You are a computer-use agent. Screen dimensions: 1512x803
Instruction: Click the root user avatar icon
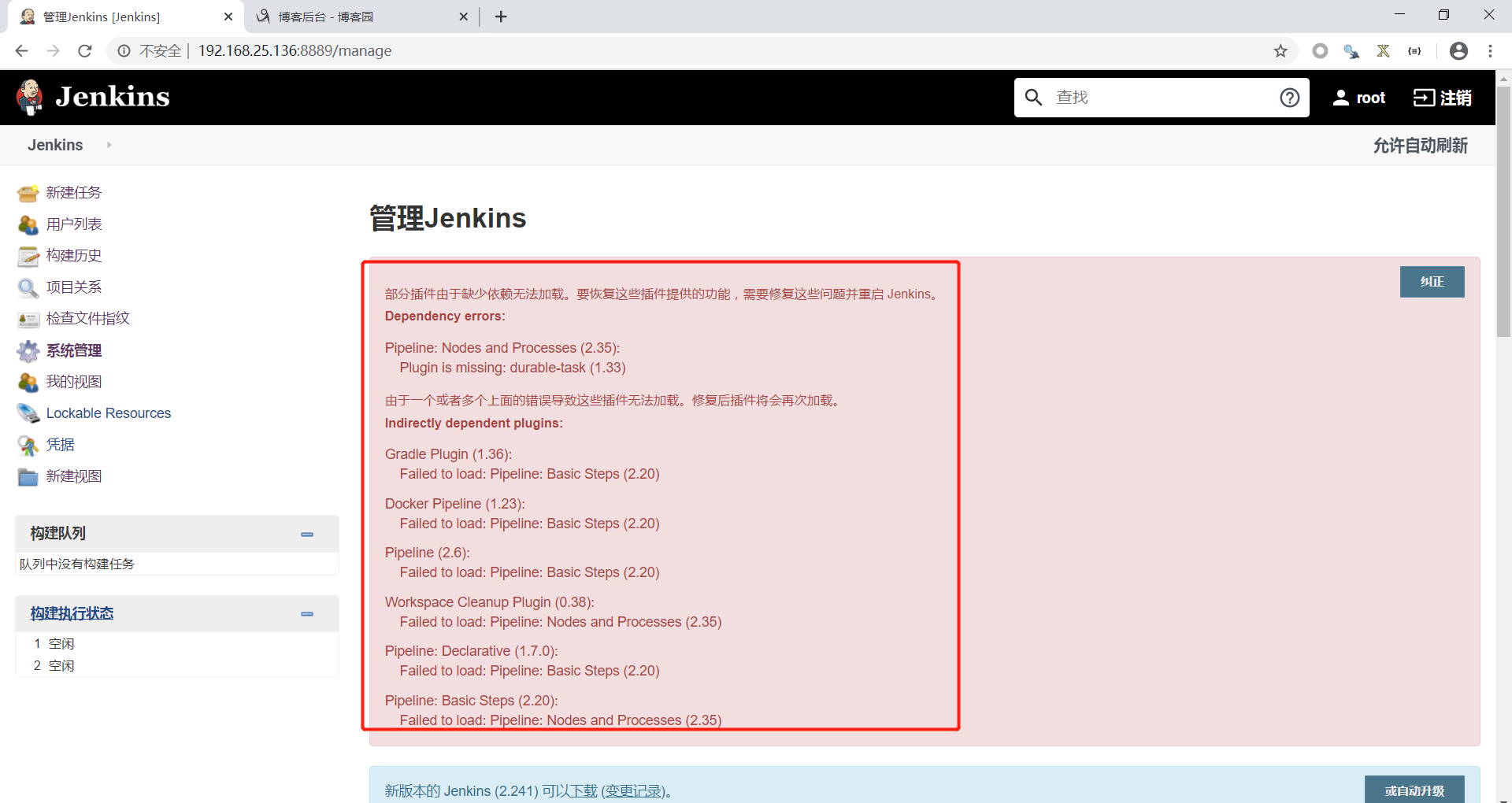[1340, 98]
